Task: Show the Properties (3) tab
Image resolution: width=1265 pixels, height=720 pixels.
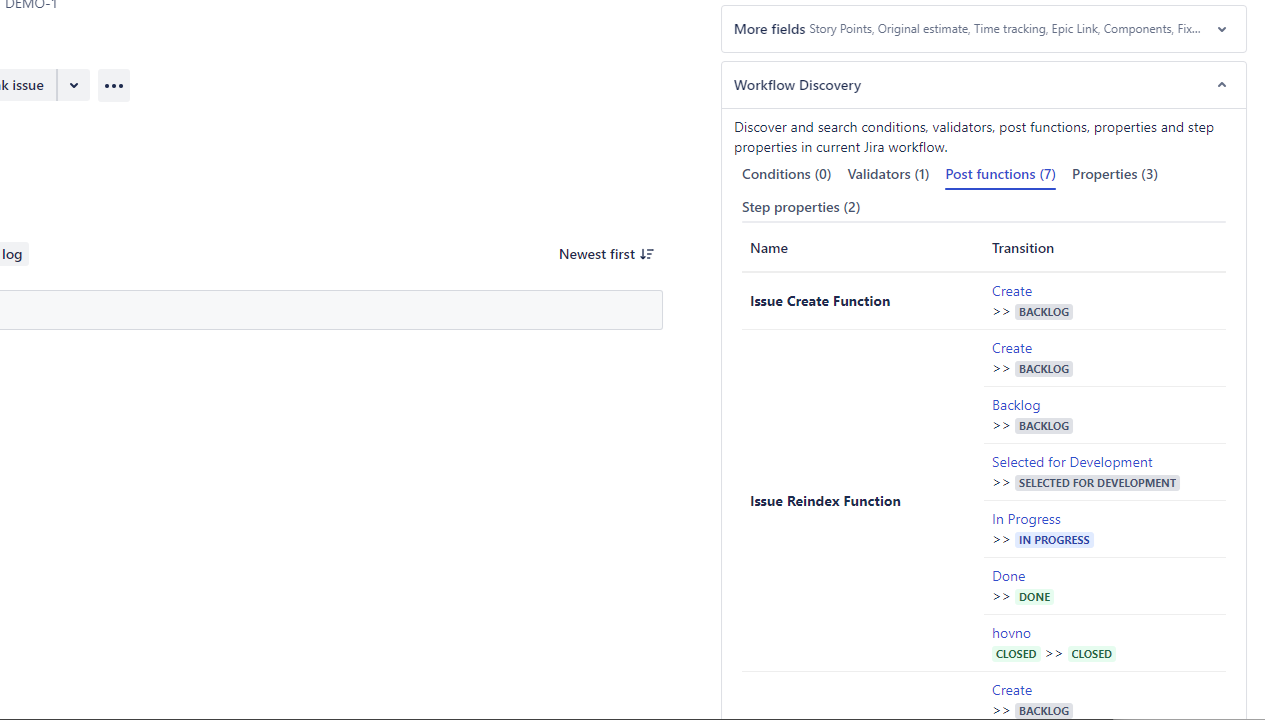Action: click(1114, 174)
